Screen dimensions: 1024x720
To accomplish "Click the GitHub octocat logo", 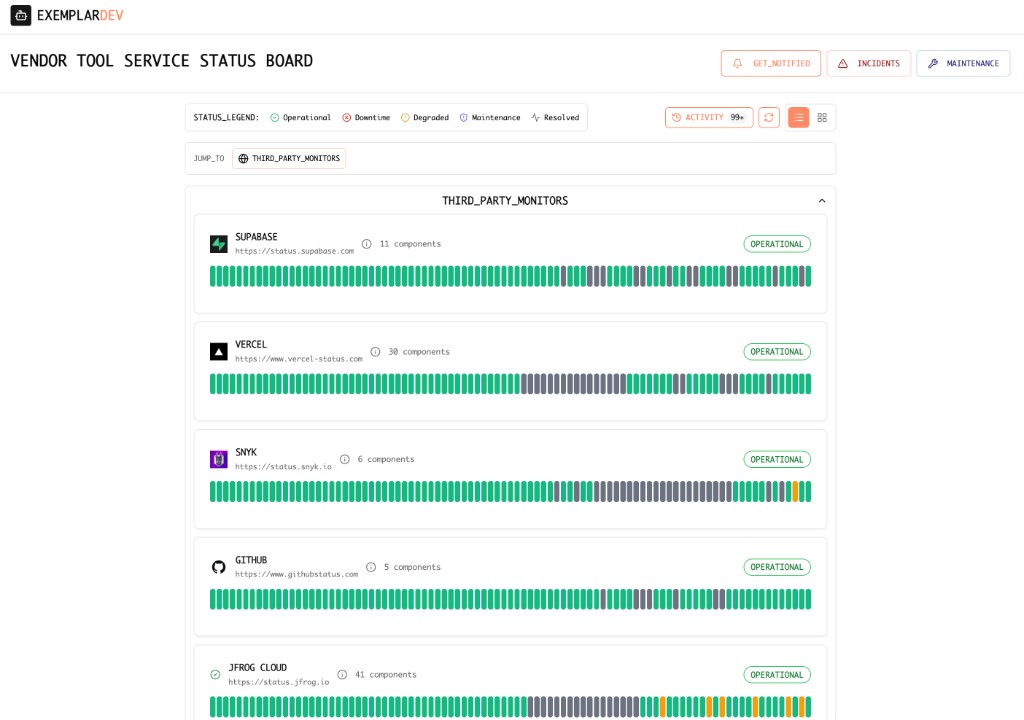I will pos(218,566).
